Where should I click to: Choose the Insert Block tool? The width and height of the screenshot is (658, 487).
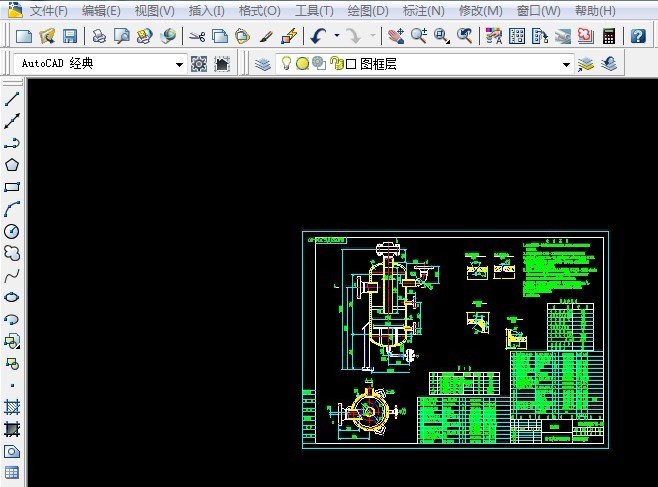pyautogui.click(x=12, y=341)
